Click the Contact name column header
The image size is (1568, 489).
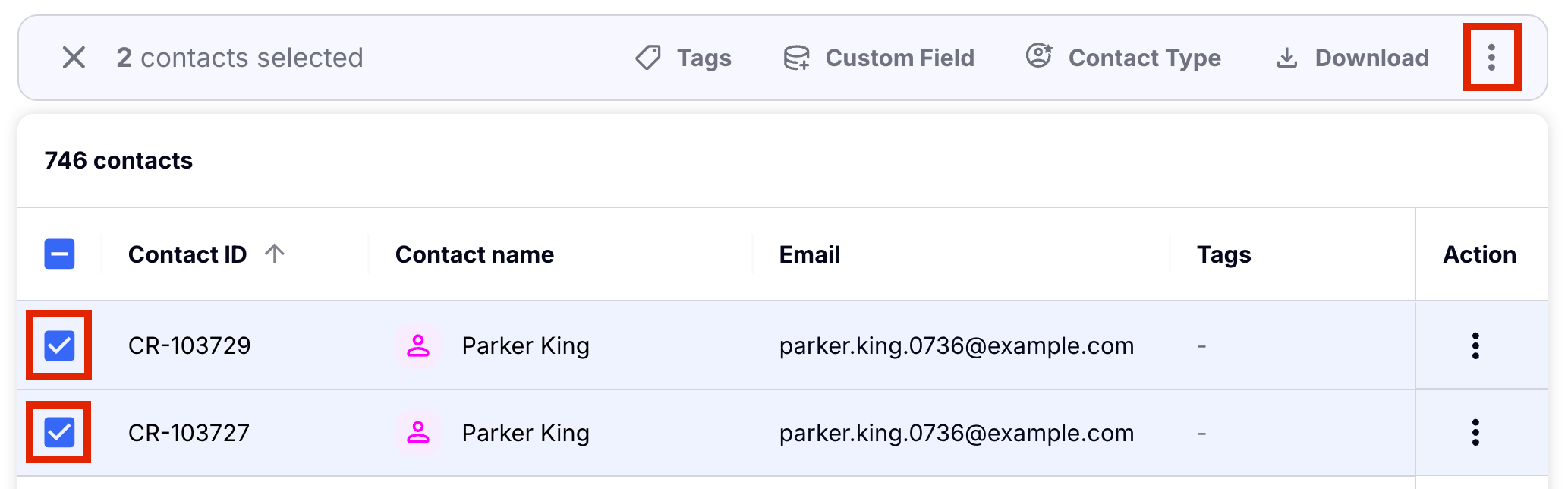pos(474,254)
